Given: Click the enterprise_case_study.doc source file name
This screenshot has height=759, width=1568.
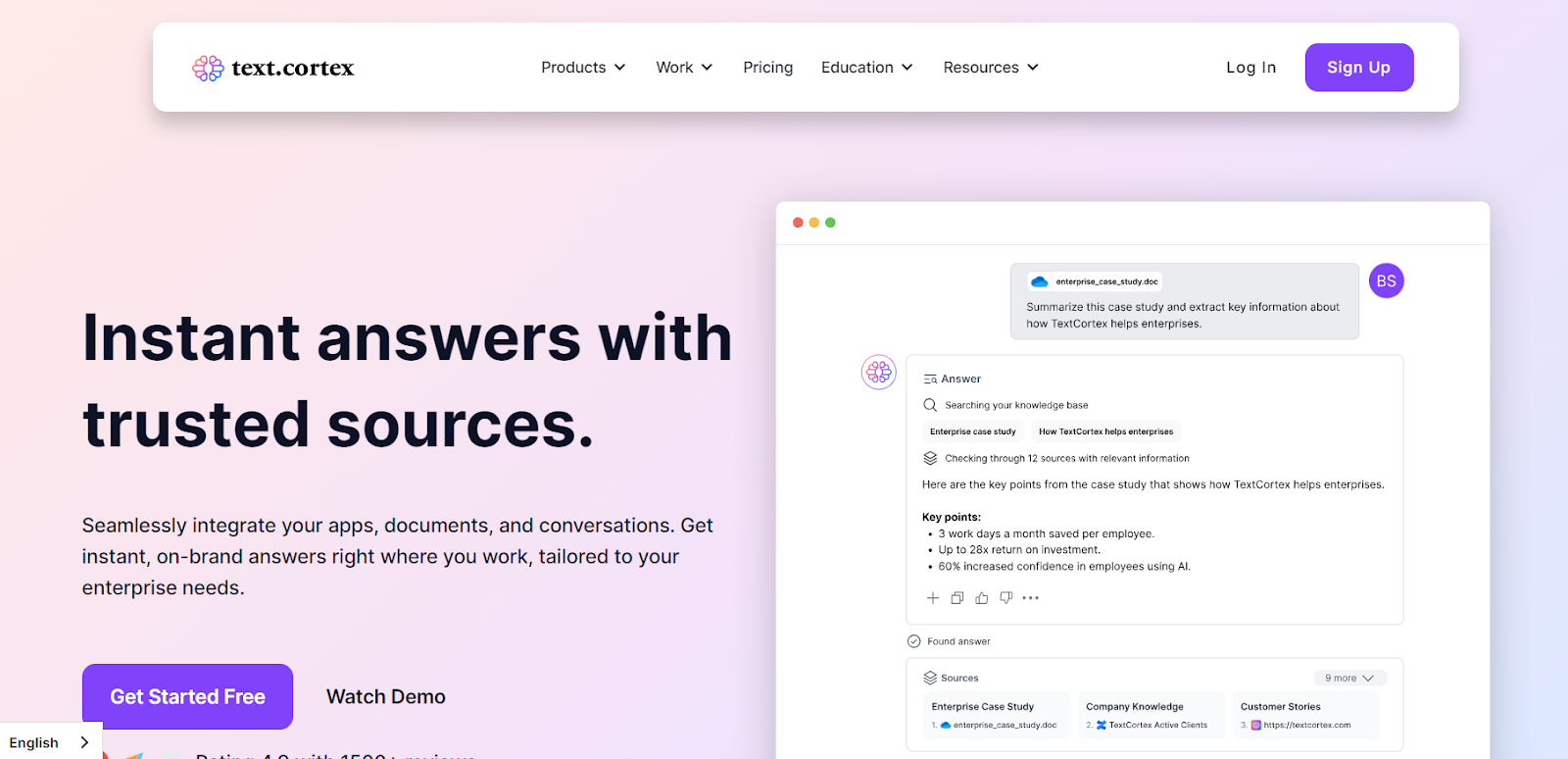Looking at the screenshot, I should coord(1004,726).
